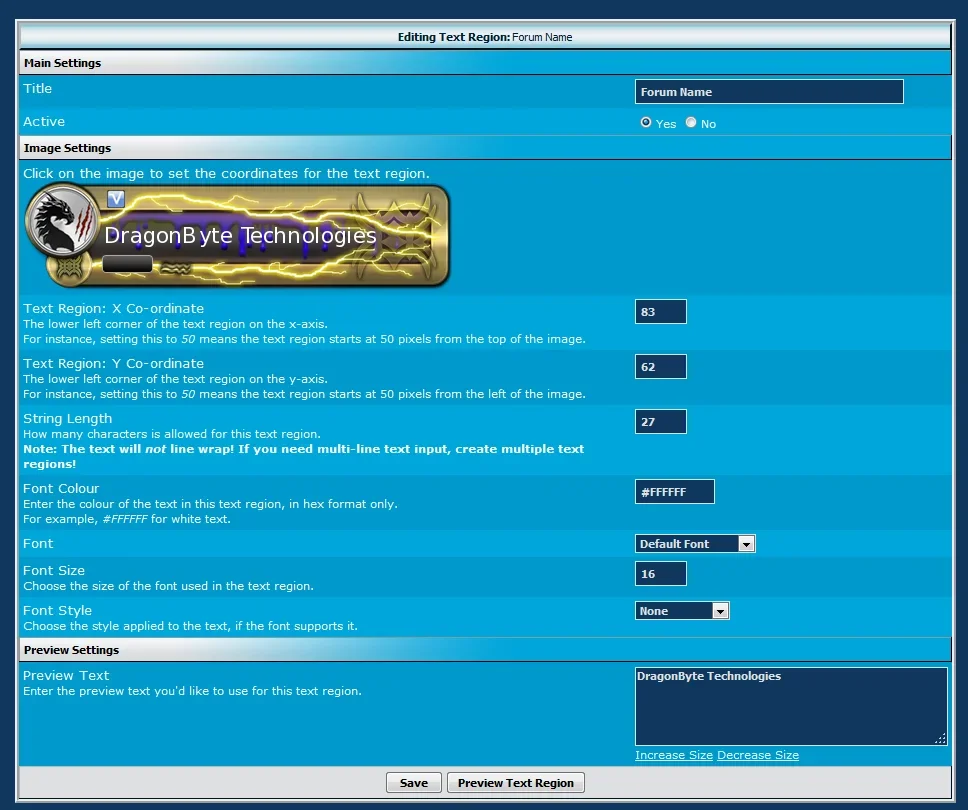Click the bold line-wrap Note text

coord(303,456)
